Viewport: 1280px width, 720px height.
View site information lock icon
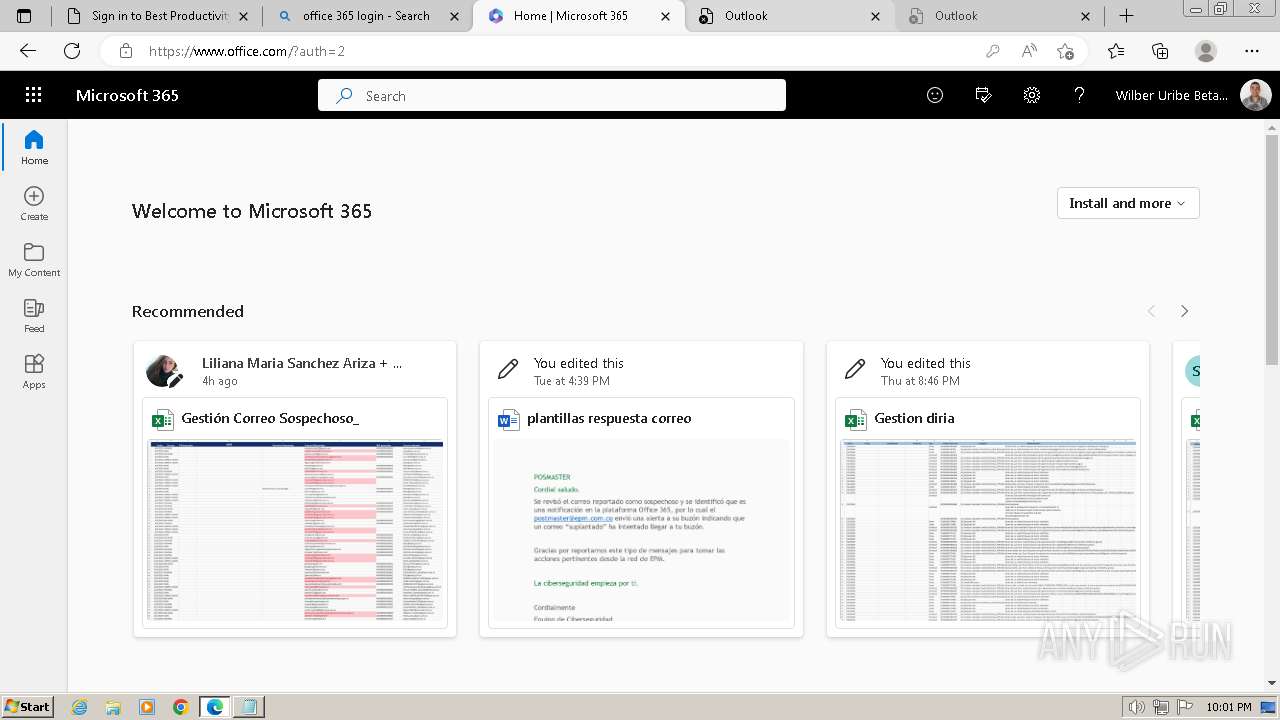click(x=125, y=51)
